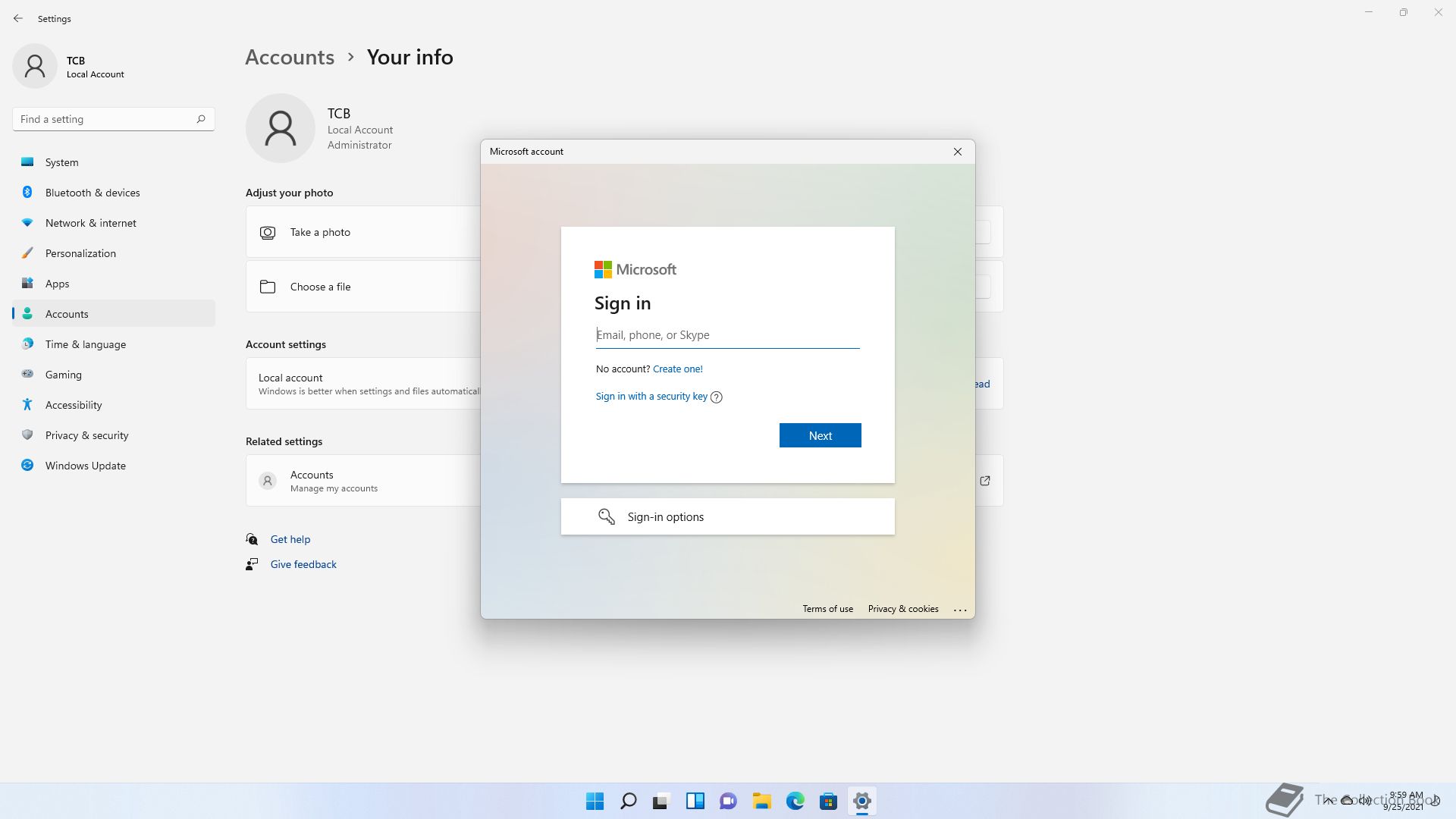Click the TCB profile avatar in sidebar
Image resolution: width=1456 pixels, height=819 pixels.
click(x=35, y=66)
